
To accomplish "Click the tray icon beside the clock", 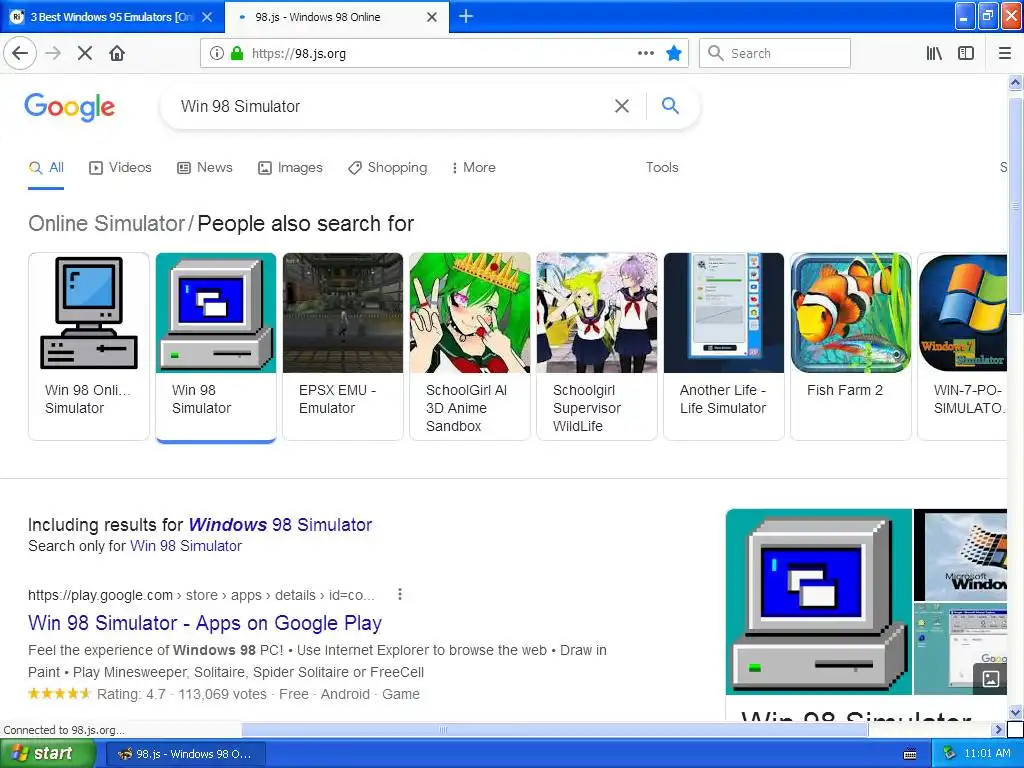I will [x=950, y=754].
